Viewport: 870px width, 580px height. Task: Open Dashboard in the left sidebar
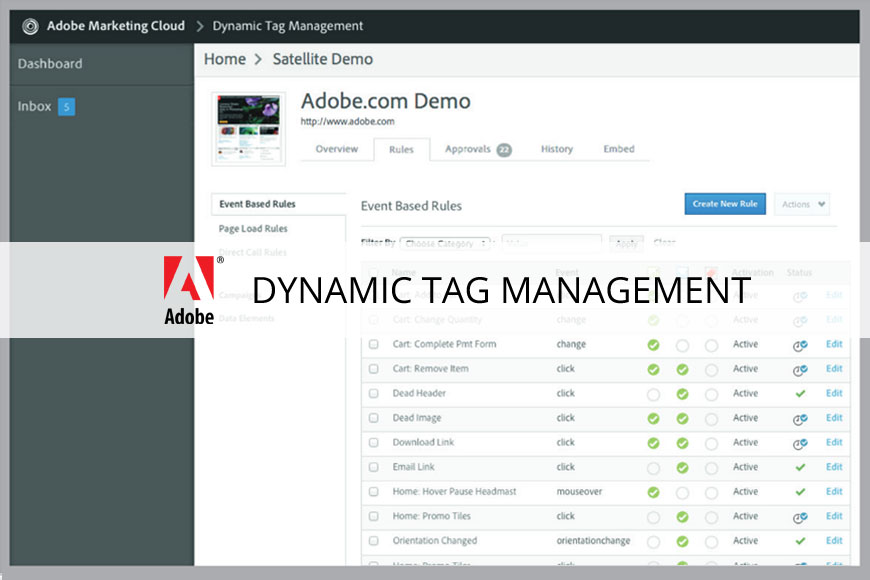coord(50,64)
